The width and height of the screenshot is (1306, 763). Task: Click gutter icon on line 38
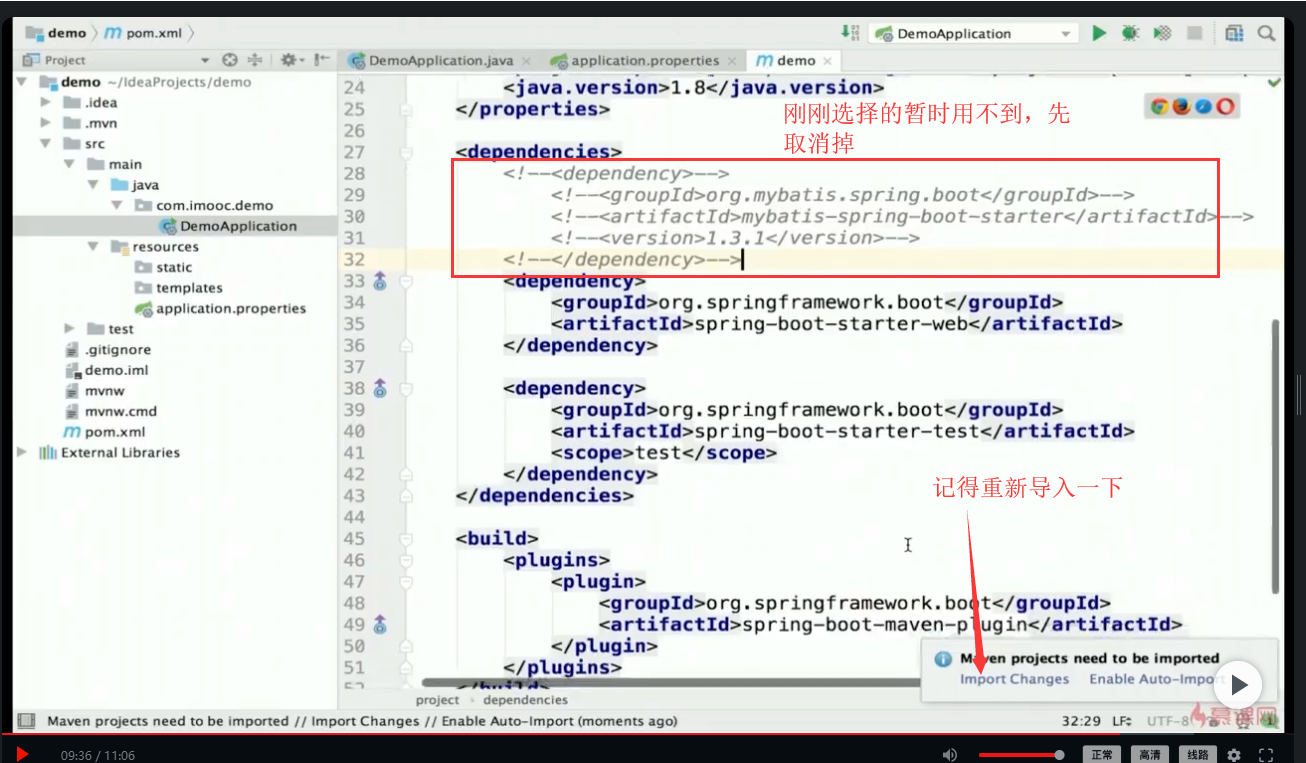380,389
